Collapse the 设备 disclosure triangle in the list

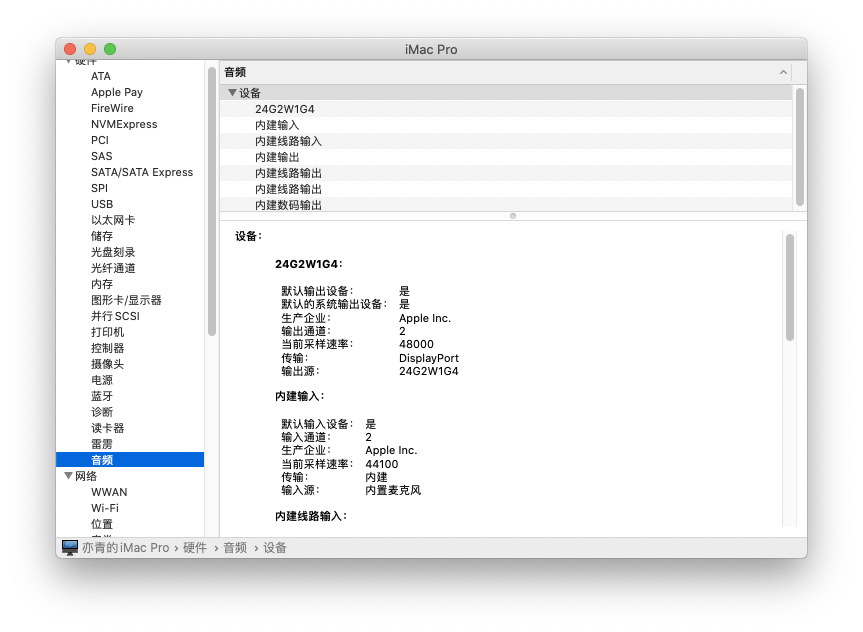232,92
